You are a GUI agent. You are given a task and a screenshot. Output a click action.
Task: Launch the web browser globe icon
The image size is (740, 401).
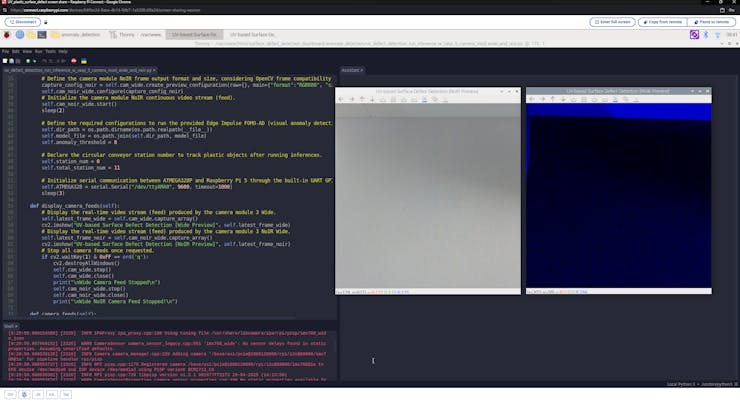pos(20,35)
